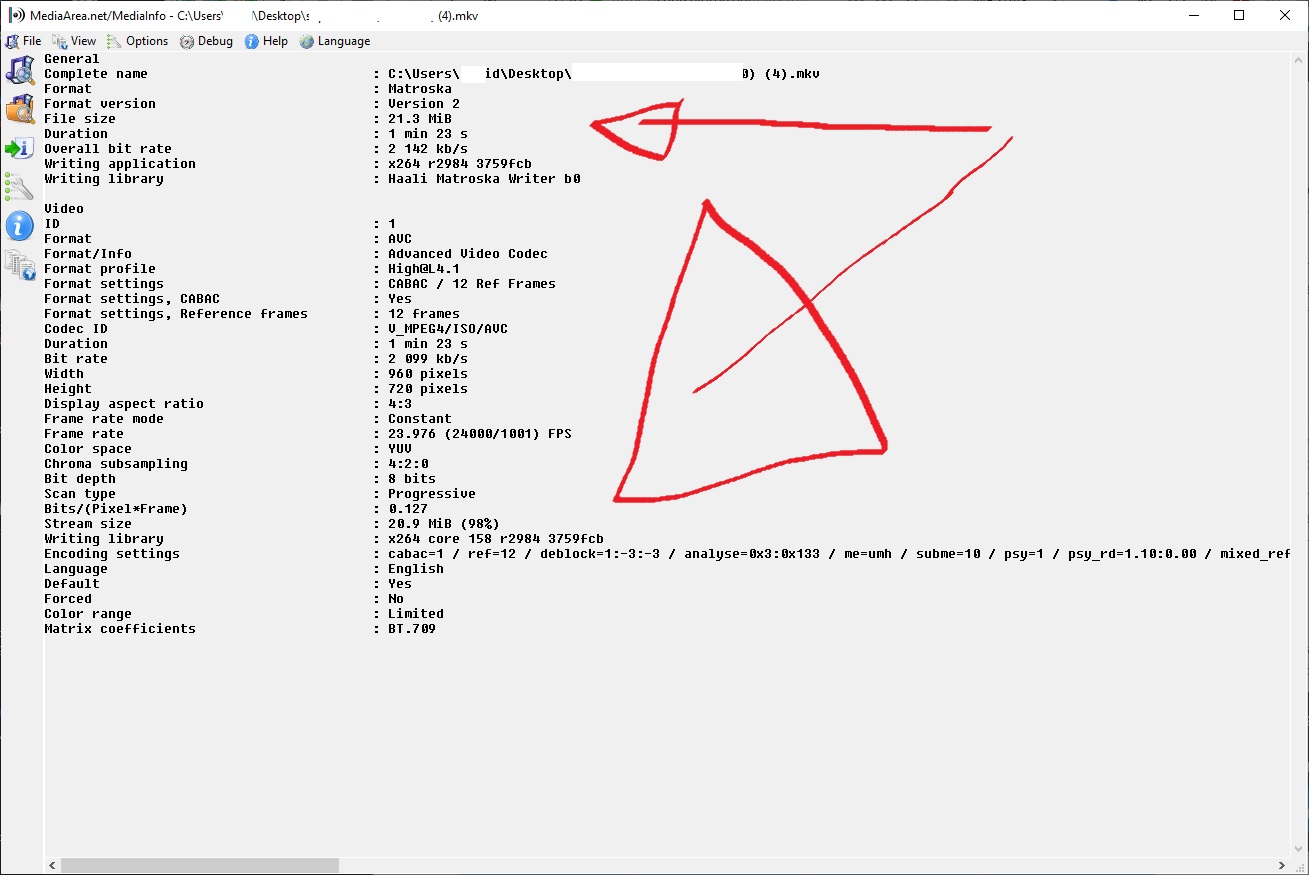Click the "CABAC / 12 Ref Frames" value
The image size is (1309, 875).
pyautogui.click(x=472, y=284)
